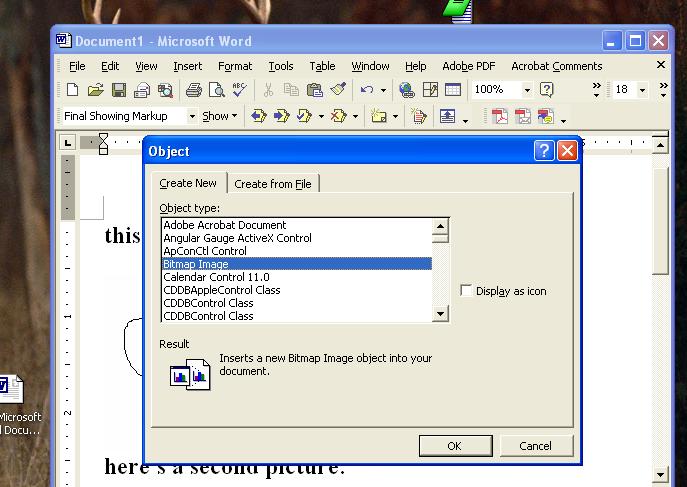Click the Tables and Borders icon
Screen dimensions: 687x487
tap(430, 90)
